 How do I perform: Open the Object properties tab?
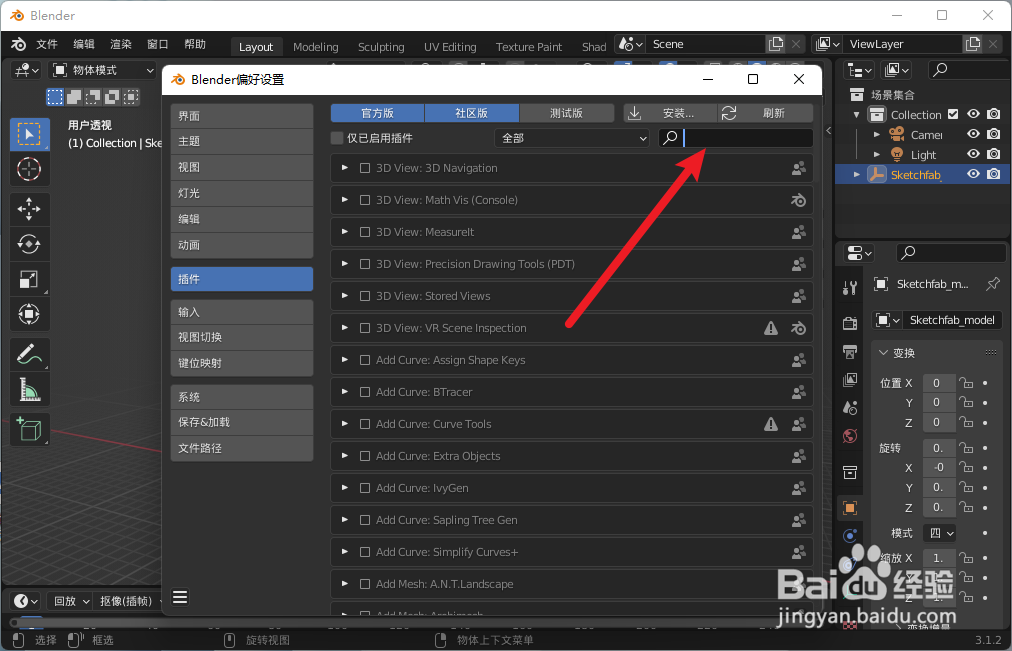tap(850, 508)
